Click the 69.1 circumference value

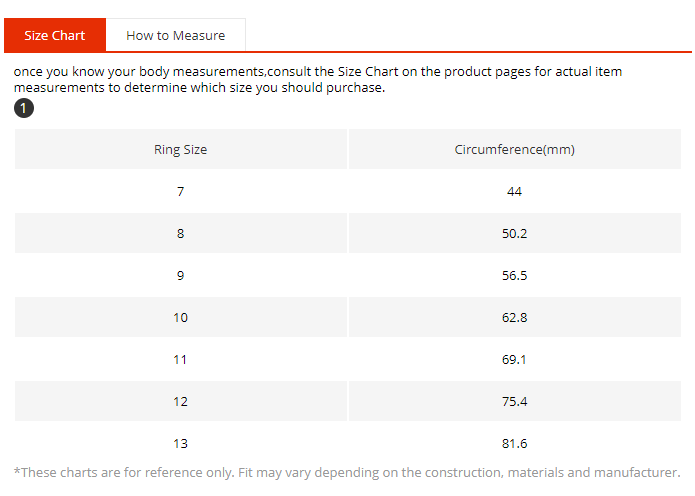[514, 359]
